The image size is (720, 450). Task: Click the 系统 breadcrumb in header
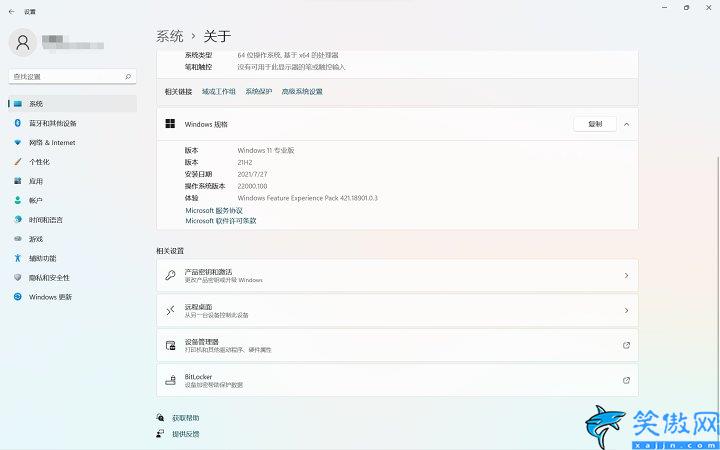(170, 36)
